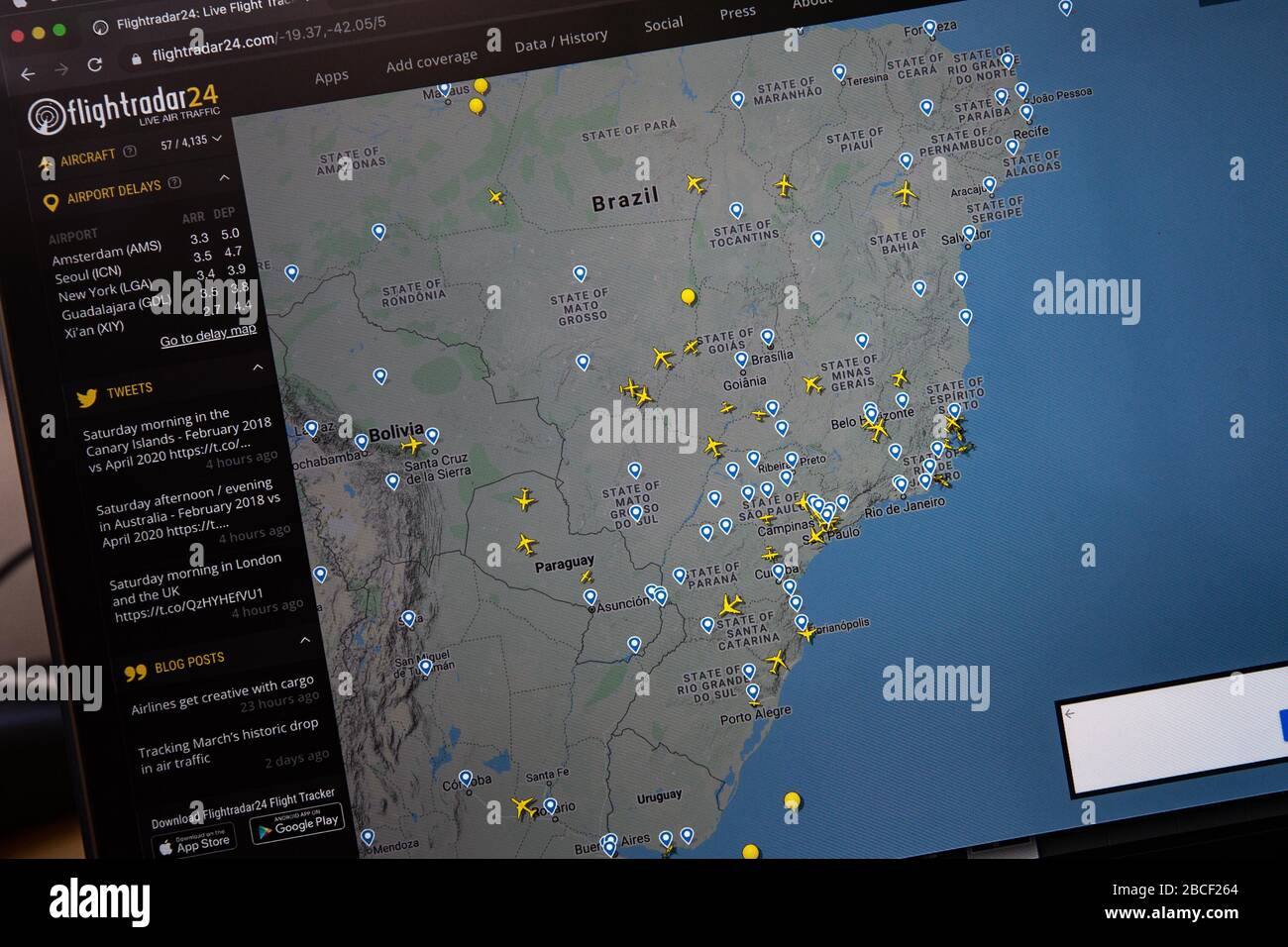The height and width of the screenshot is (947, 1288).
Task: Click the Manaus airport pin
Action: point(444,91)
